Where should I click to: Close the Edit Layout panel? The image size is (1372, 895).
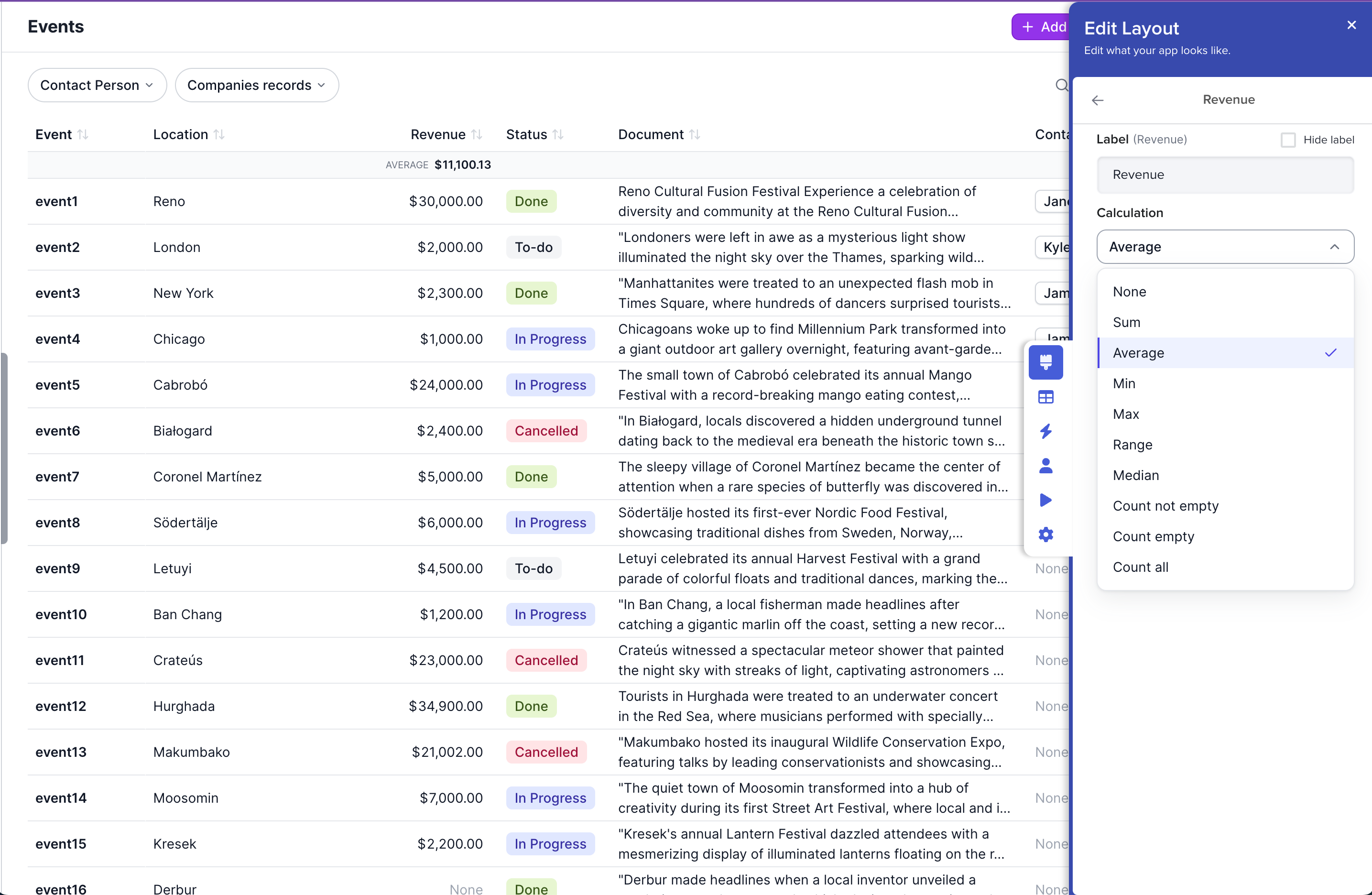click(x=1351, y=25)
